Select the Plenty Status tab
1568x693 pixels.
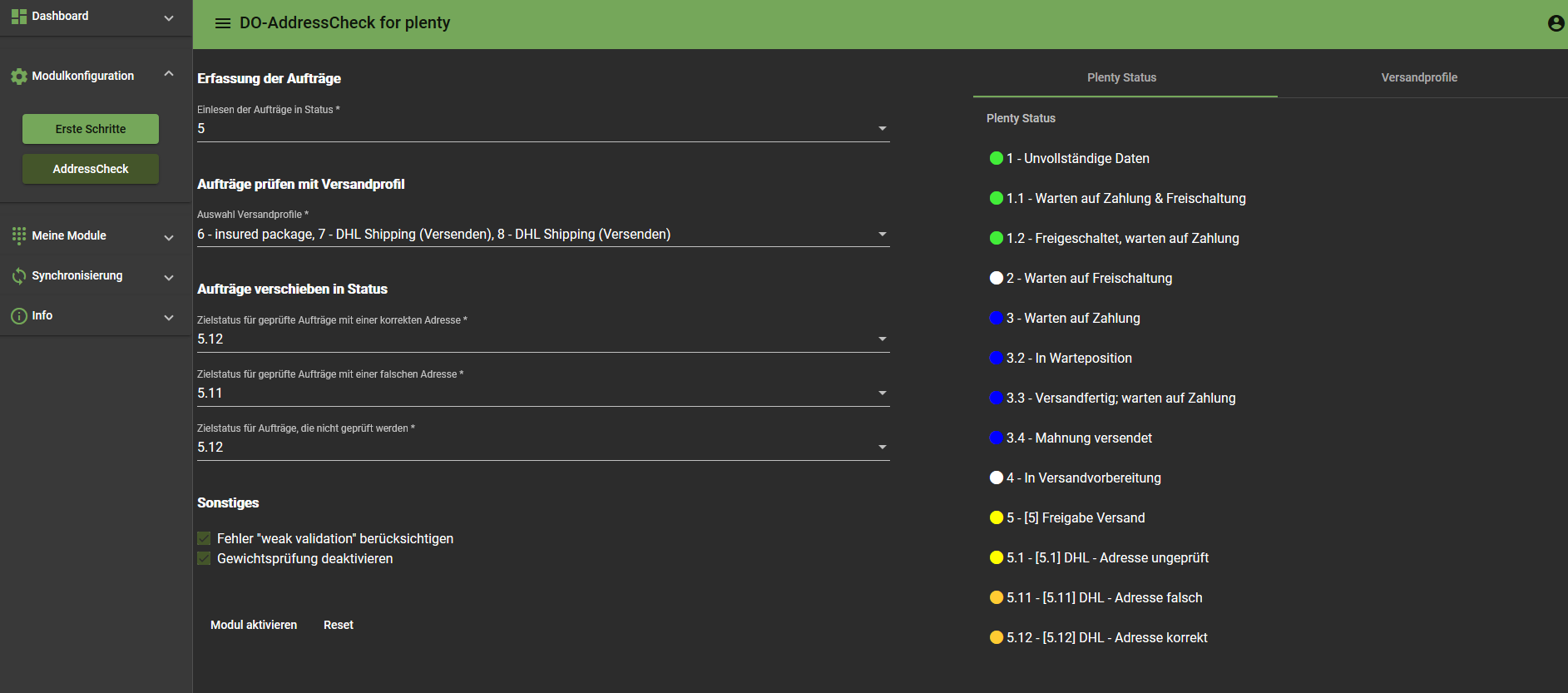tap(1121, 77)
